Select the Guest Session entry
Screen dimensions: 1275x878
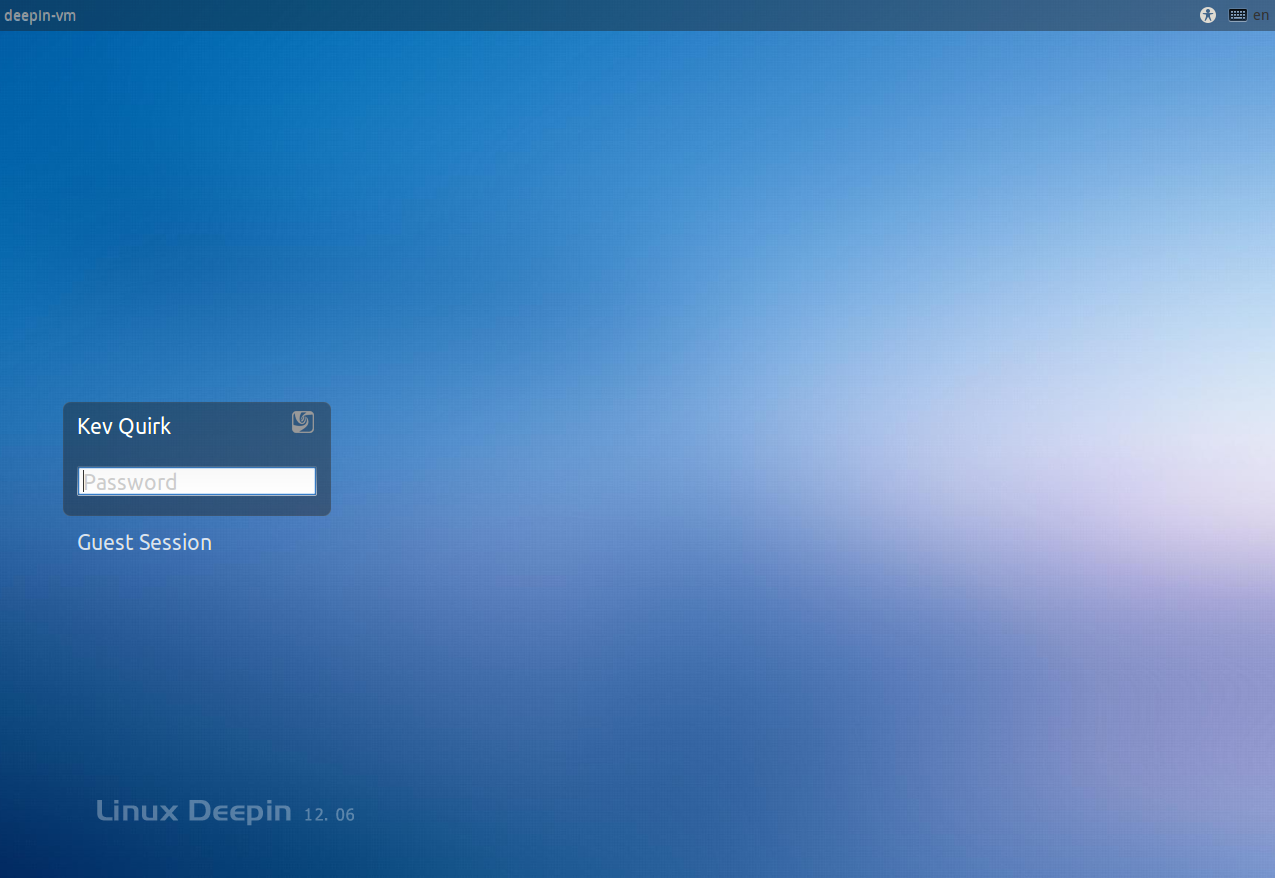145,542
